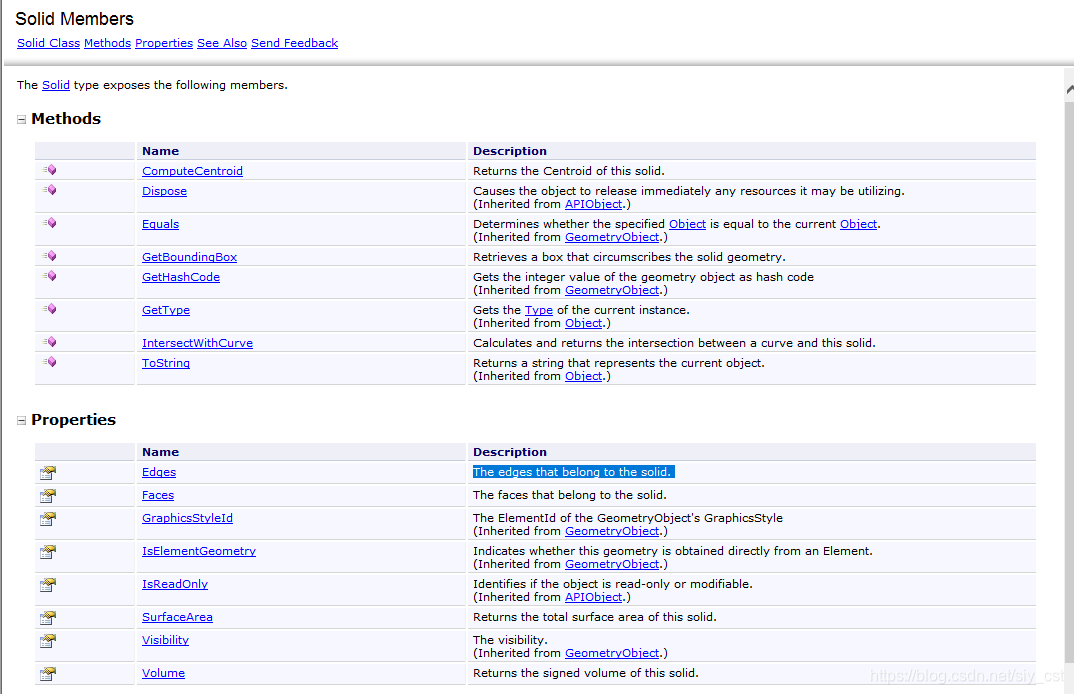The image size is (1074, 694).
Task: Open the GetBoundingBox method page
Action: (x=190, y=257)
